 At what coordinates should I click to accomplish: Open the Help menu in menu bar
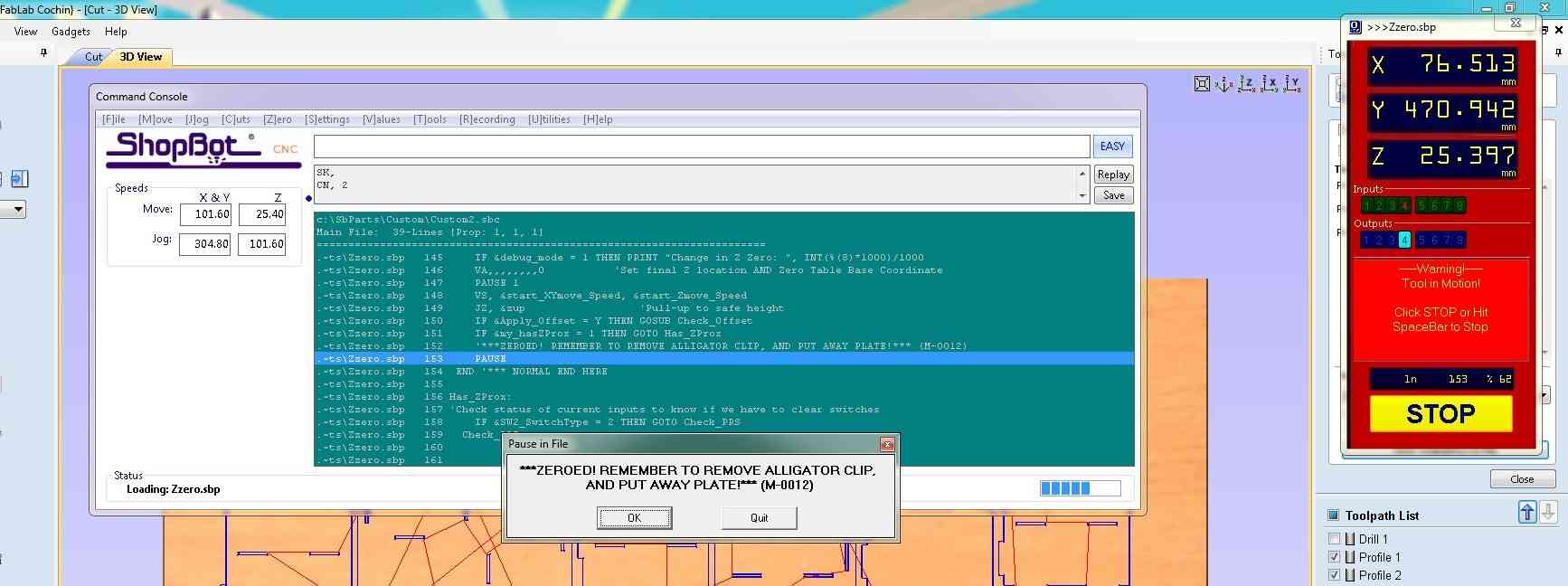pos(116,32)
